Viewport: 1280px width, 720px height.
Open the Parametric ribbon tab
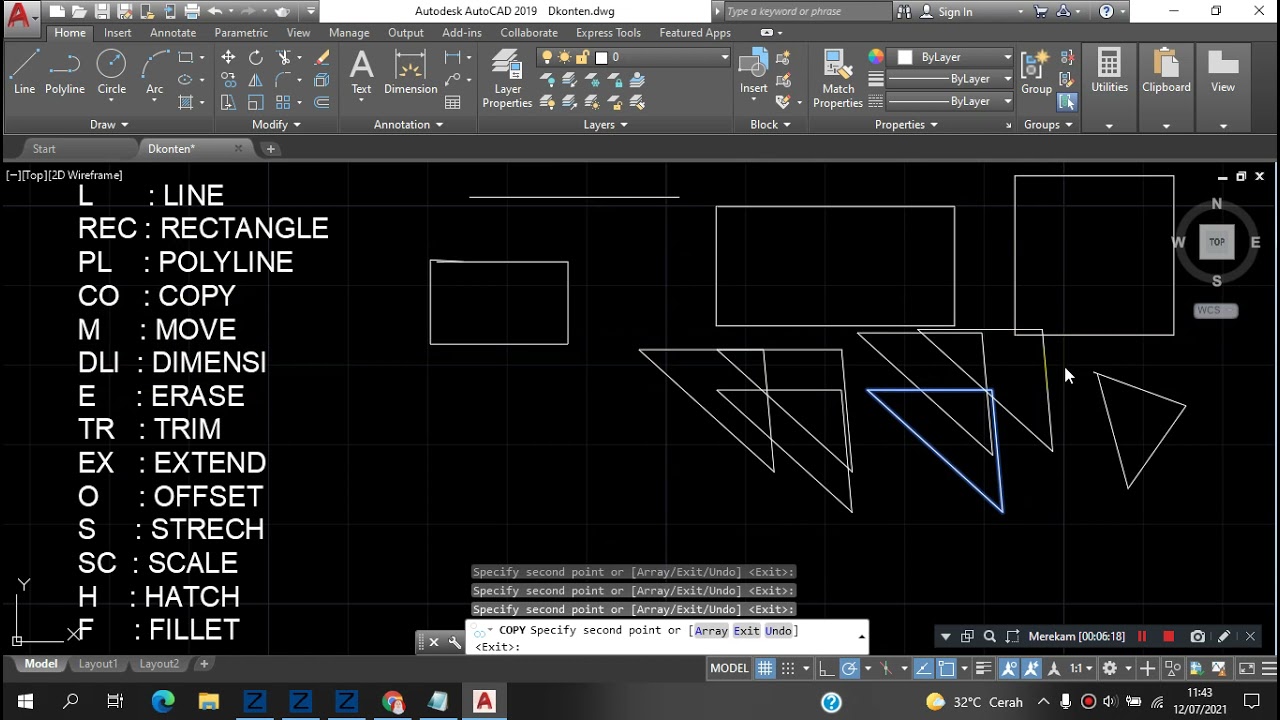coord(241,33)
